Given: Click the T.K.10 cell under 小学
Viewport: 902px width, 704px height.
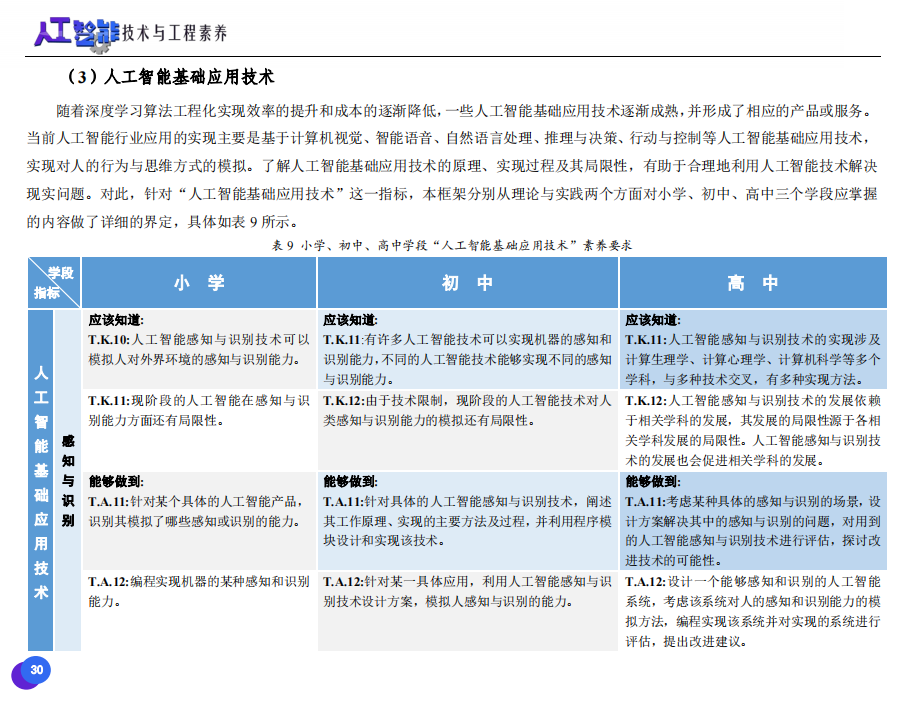Looking at the screenshot, I should [x=199, y=349].
